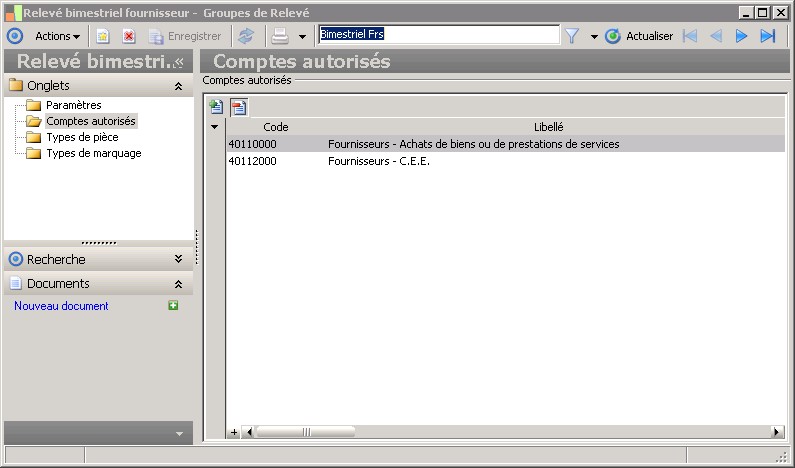Open the print options dropdown arrow
The image size is (795, 468).
click(302, 37)
